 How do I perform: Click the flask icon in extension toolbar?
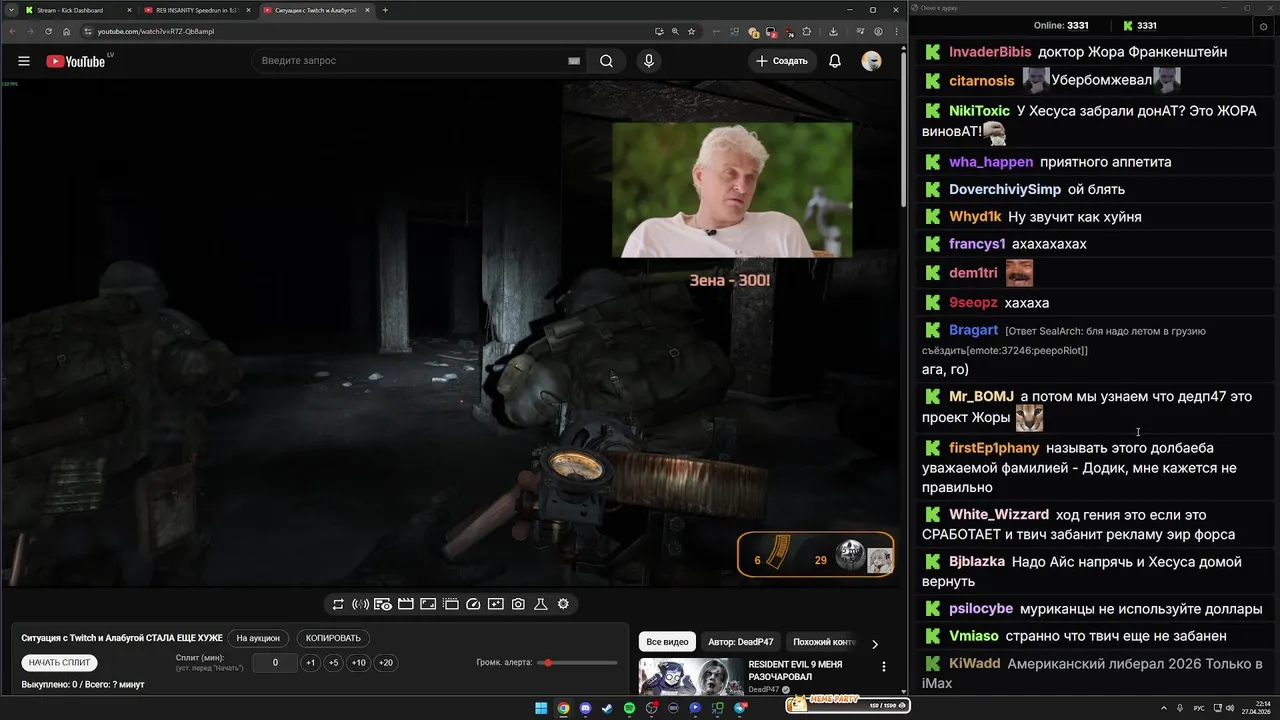point(541,604)
